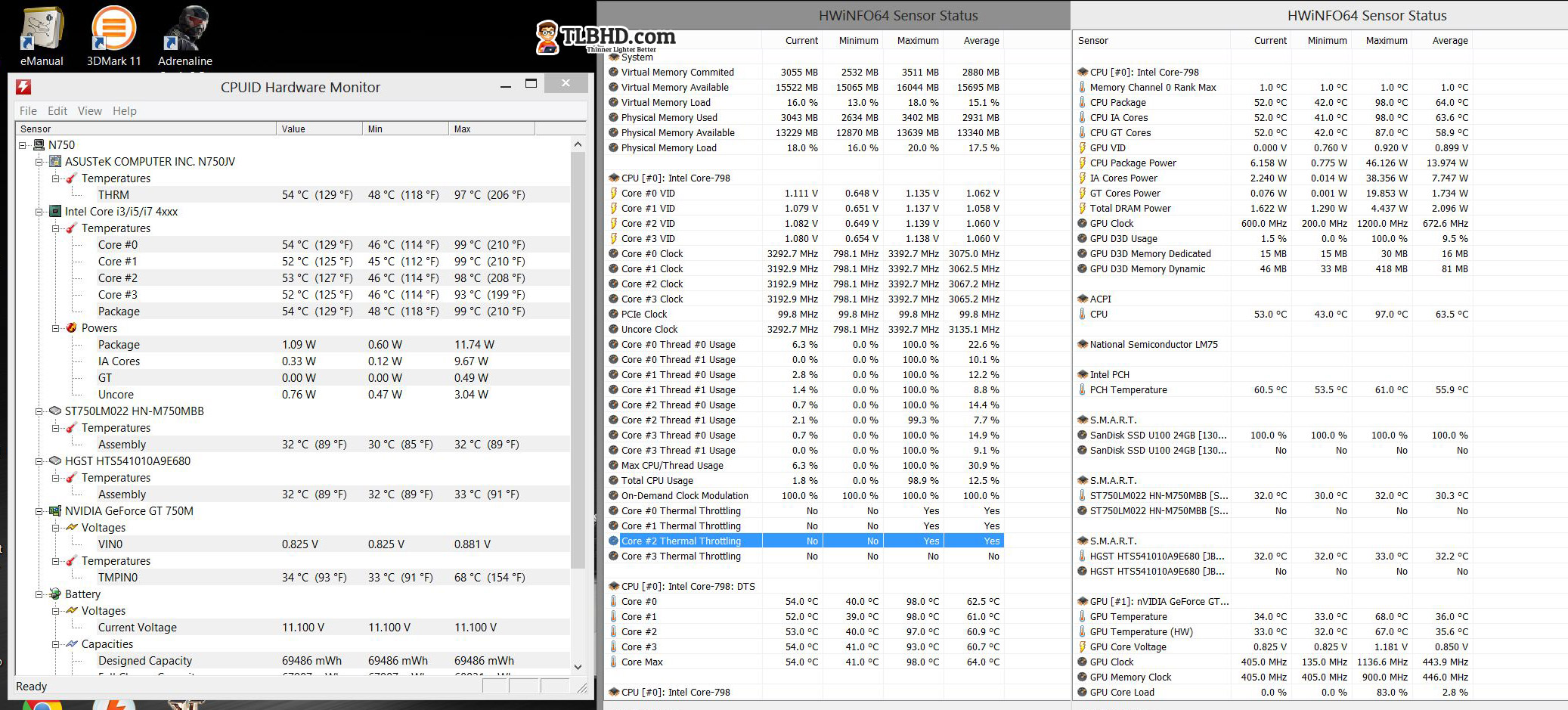
Task: Collapse the N750 root tree node
Action: click(x=23, y=145)
